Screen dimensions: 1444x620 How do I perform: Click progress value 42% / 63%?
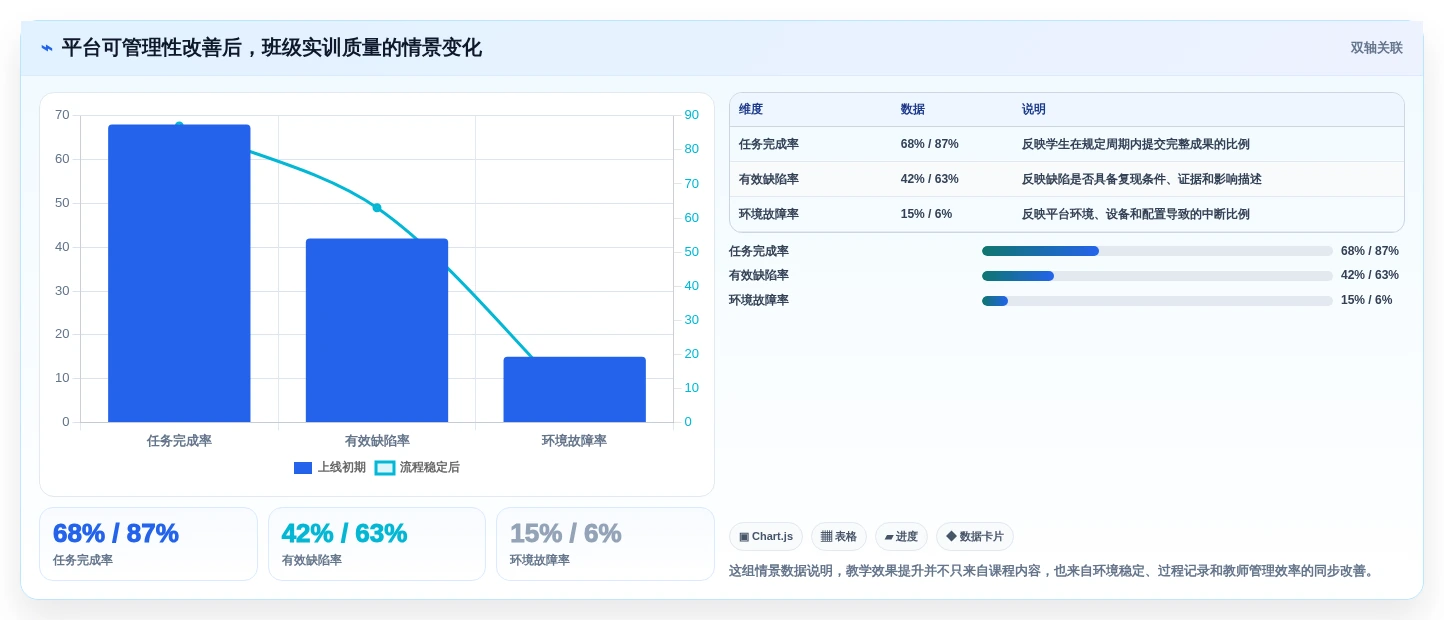point(1370,275)
